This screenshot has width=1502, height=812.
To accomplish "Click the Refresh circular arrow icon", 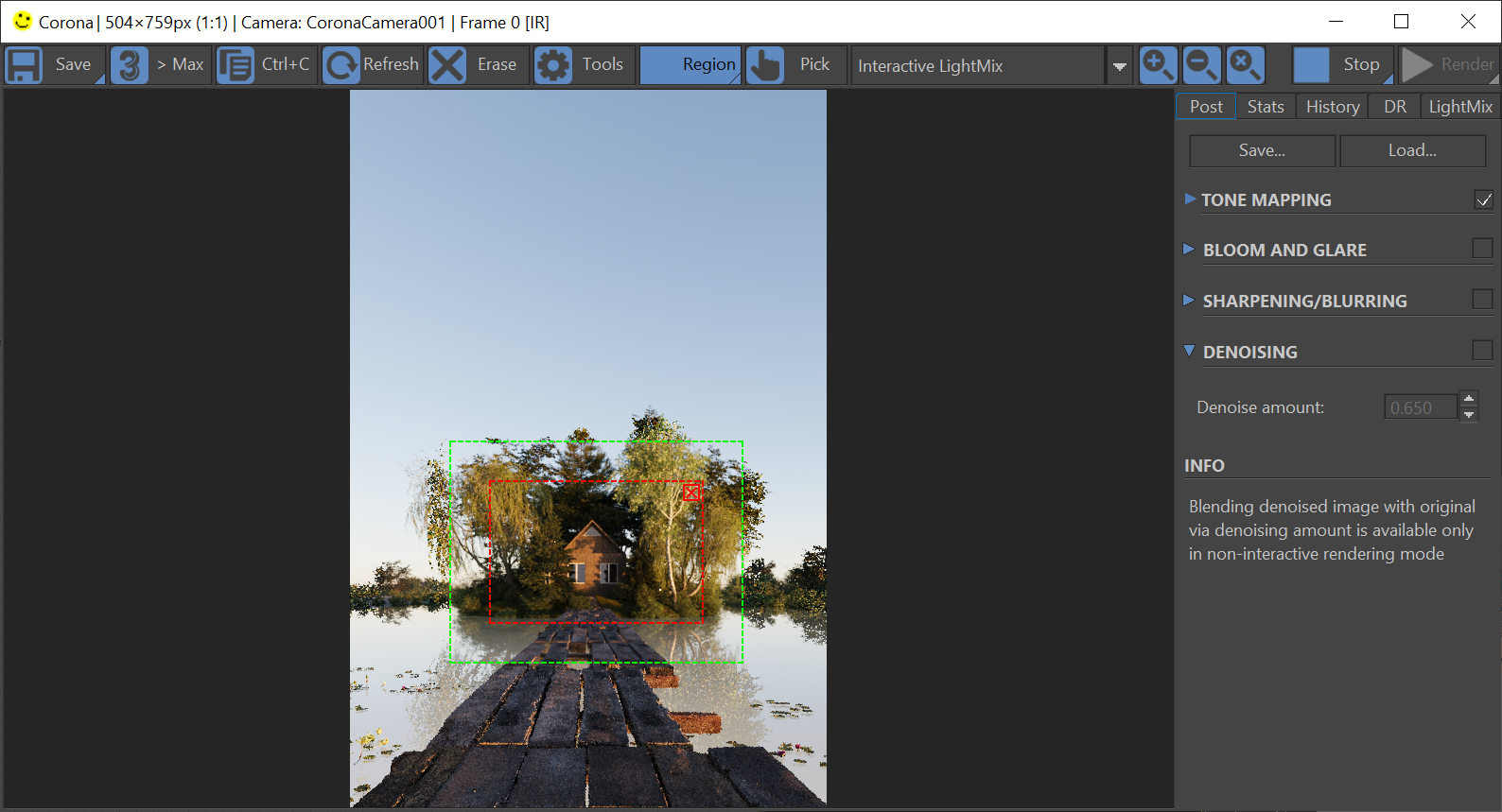I will click(x=341, y=65).
